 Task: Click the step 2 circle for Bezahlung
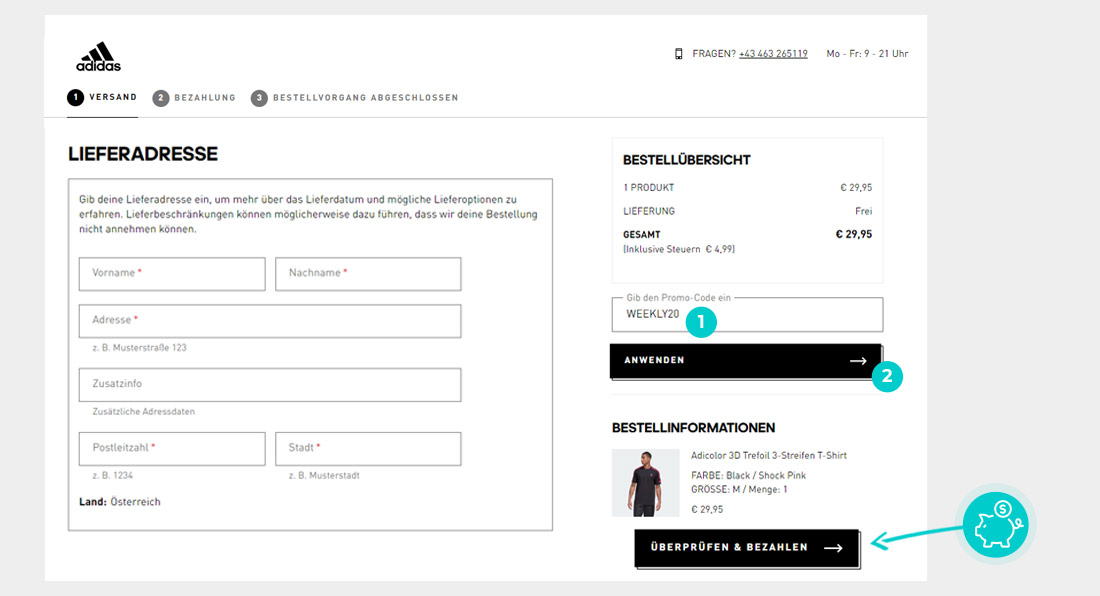(161, 98)
